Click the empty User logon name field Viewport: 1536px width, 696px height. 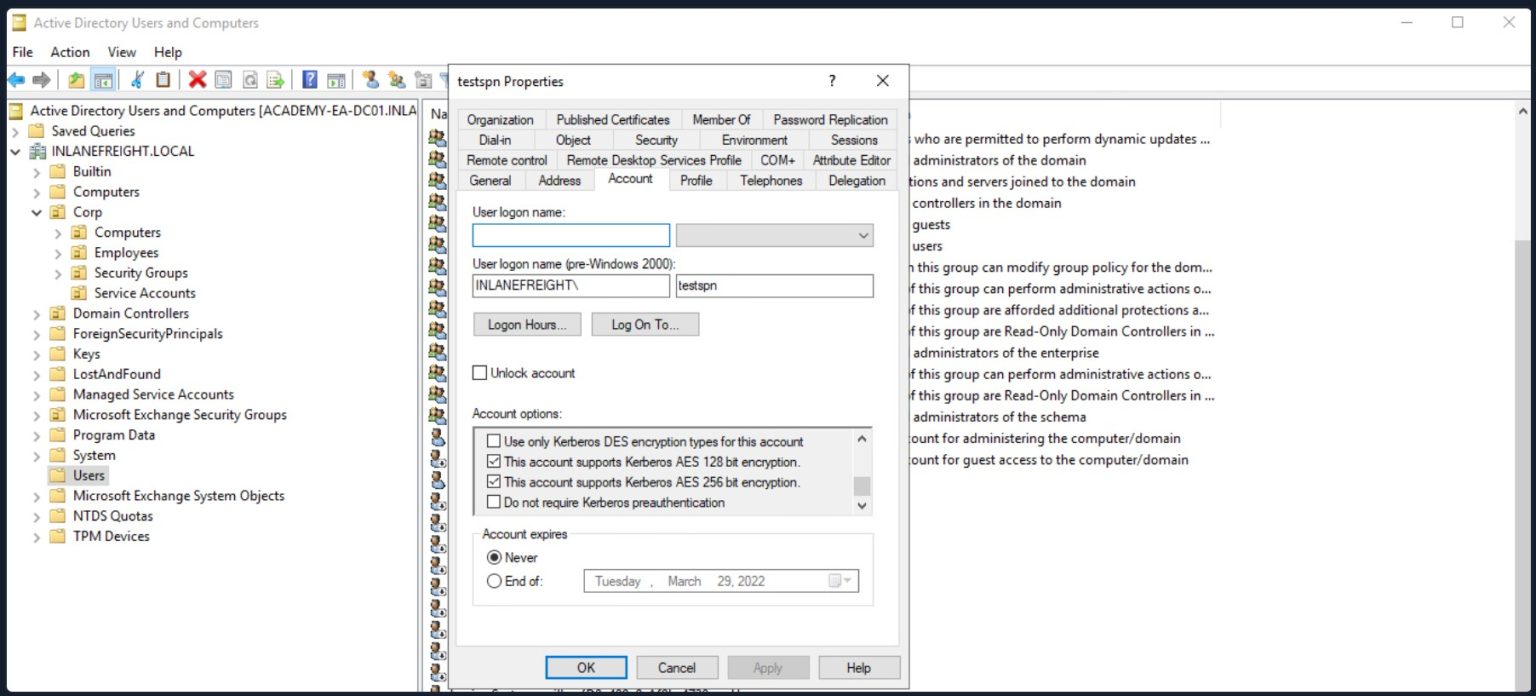point(571,235)
